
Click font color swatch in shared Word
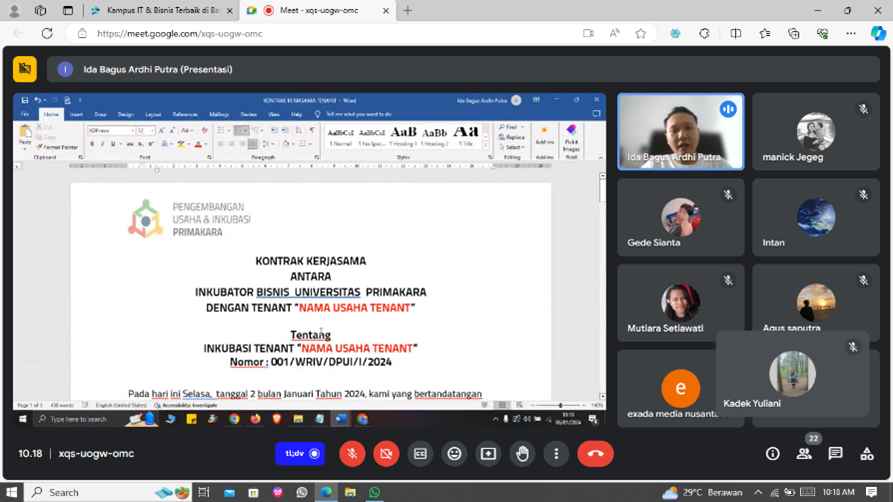(198, 144)
